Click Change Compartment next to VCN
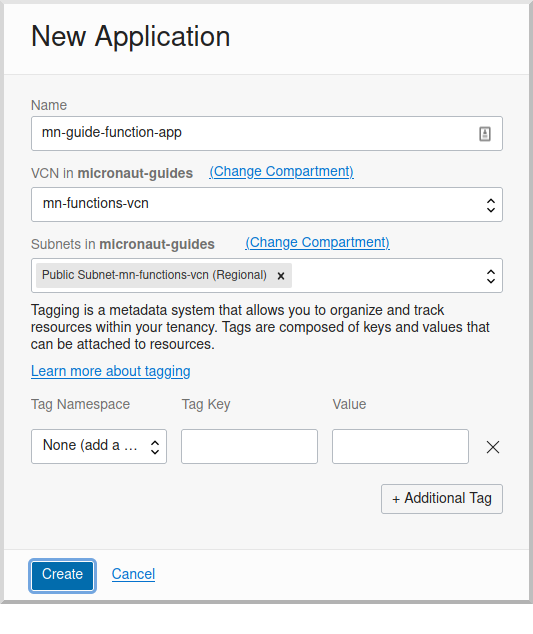This screenshot has height=634, width=533. point(281,171)
